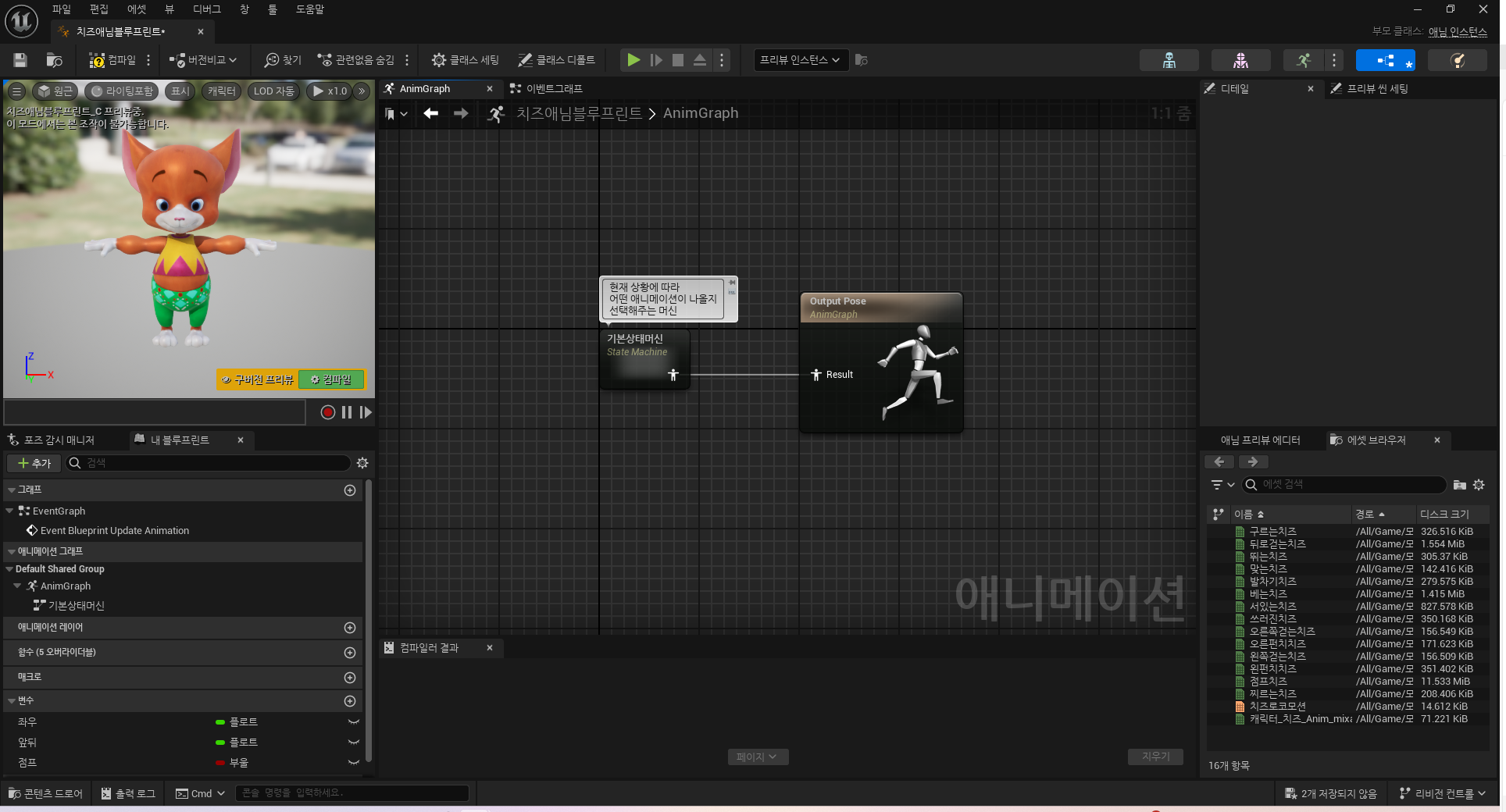Click the preview timeline scrub bar
This screenshot has height=812, width=1506.
coord(155,412)
